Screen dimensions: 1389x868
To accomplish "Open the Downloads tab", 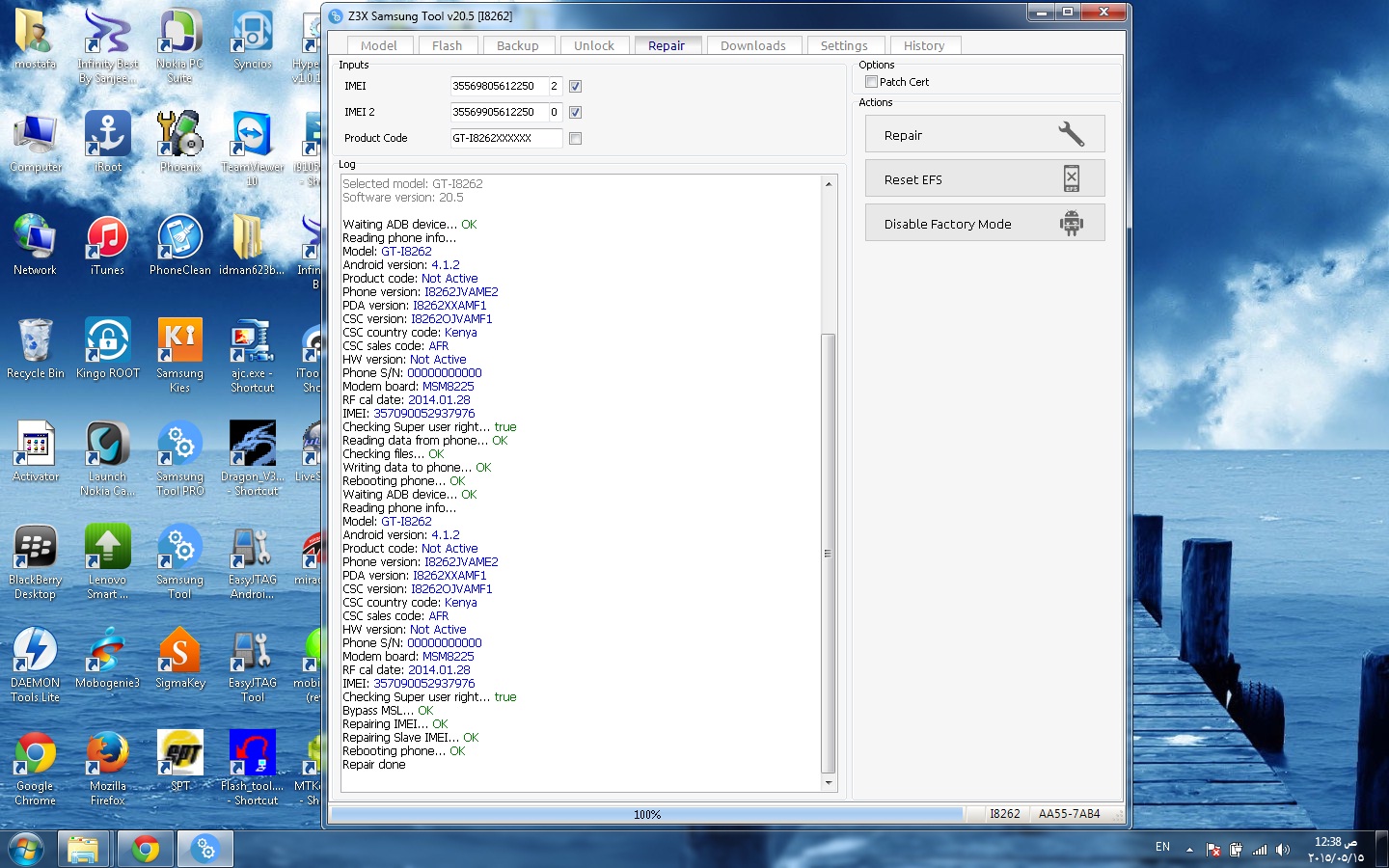I will tap(753, 45).
